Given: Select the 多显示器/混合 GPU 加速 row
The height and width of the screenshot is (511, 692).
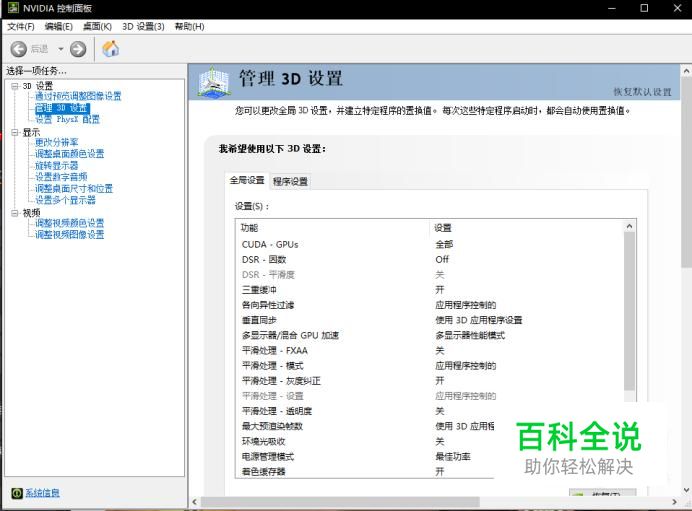Looking at the screenshot, I should pos(430,335).
